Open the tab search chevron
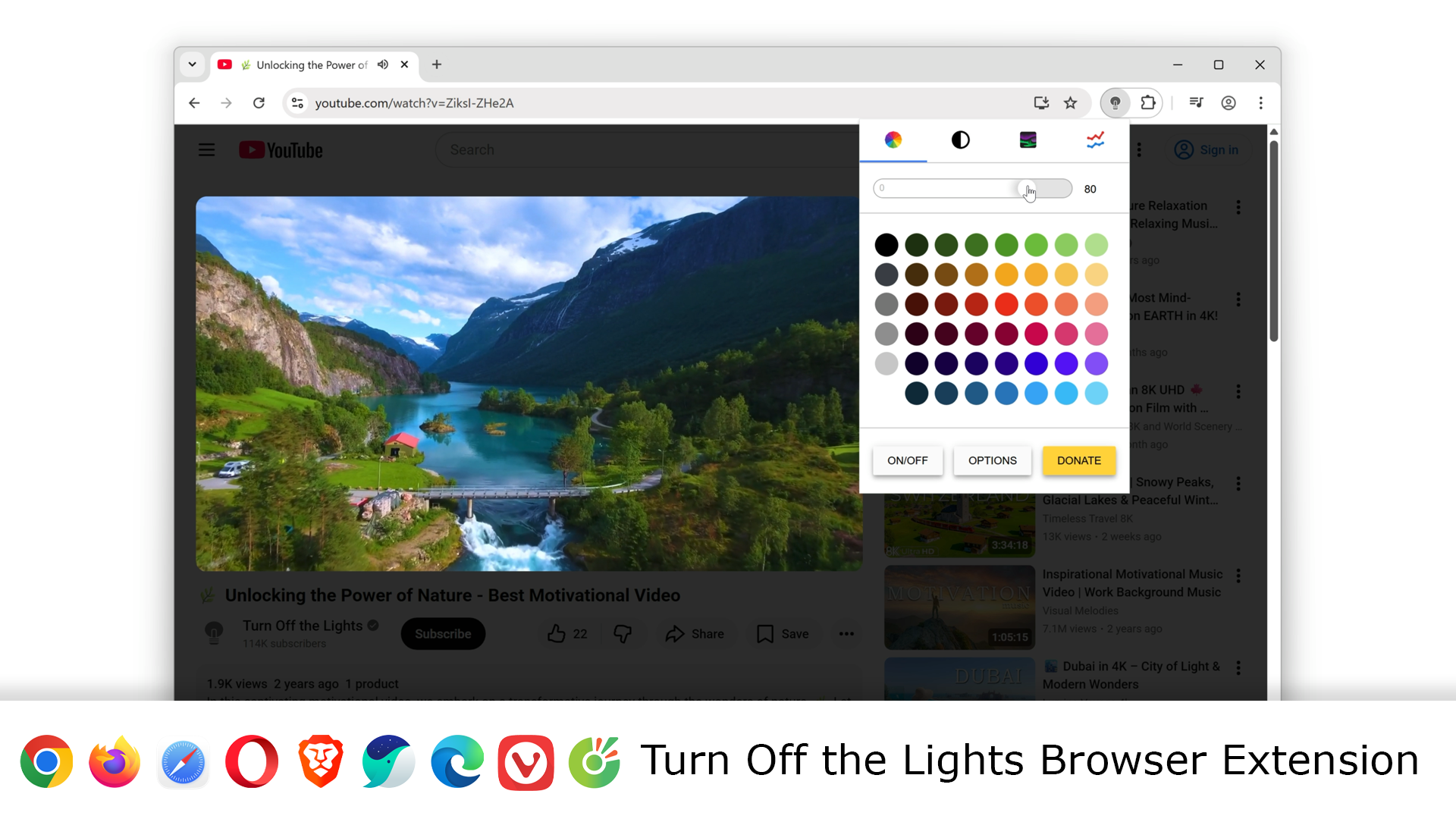 coord(192,64)
